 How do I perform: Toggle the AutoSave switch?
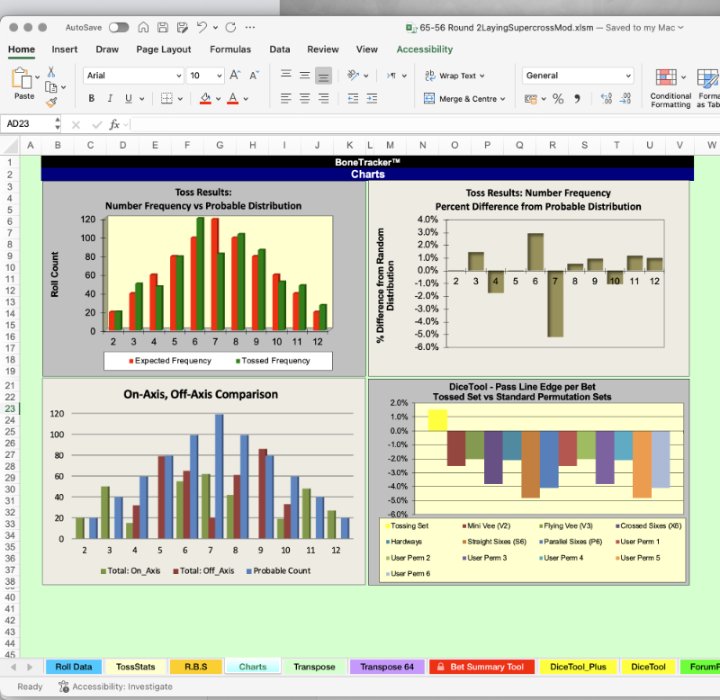point(118,28)
